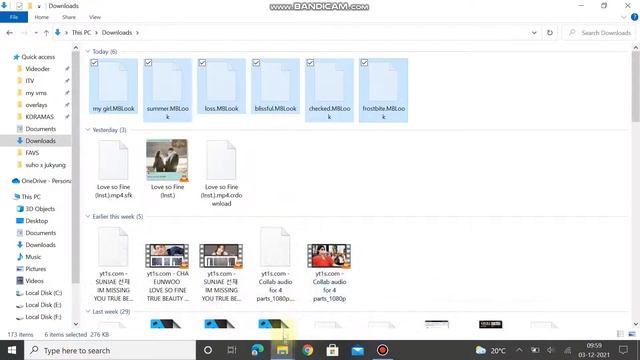Open Local Disk (E:) in sidebar
The width and height of the screenshot is (640, 360).
pos(43,305)
